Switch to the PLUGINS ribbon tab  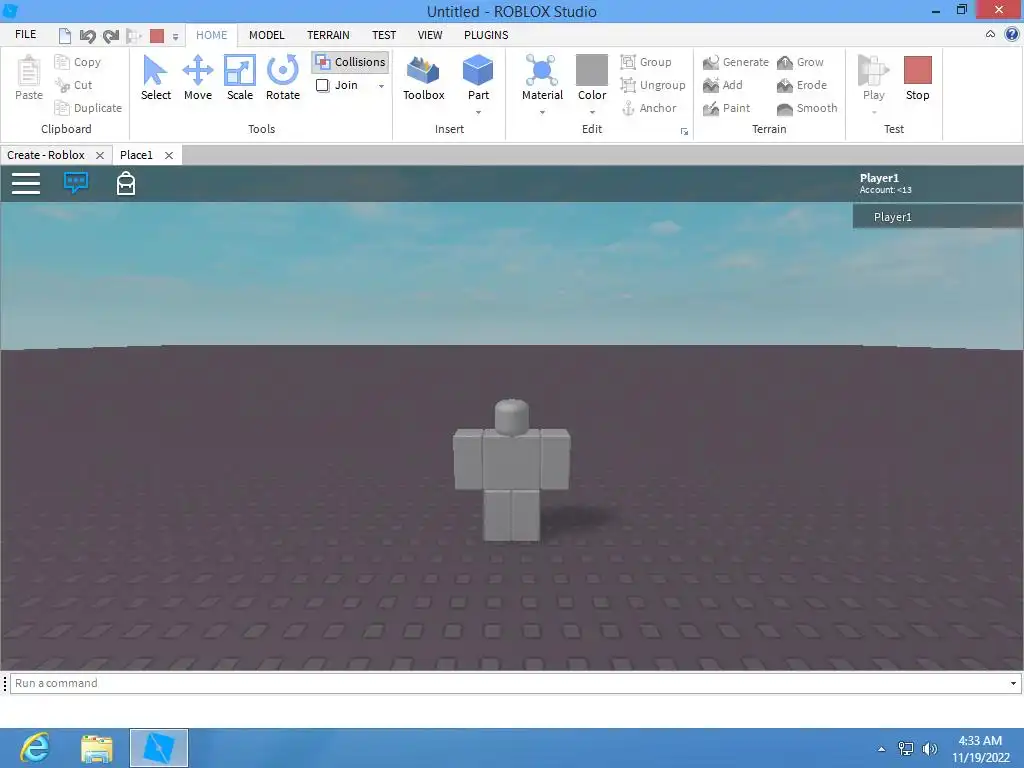point(486,35)
